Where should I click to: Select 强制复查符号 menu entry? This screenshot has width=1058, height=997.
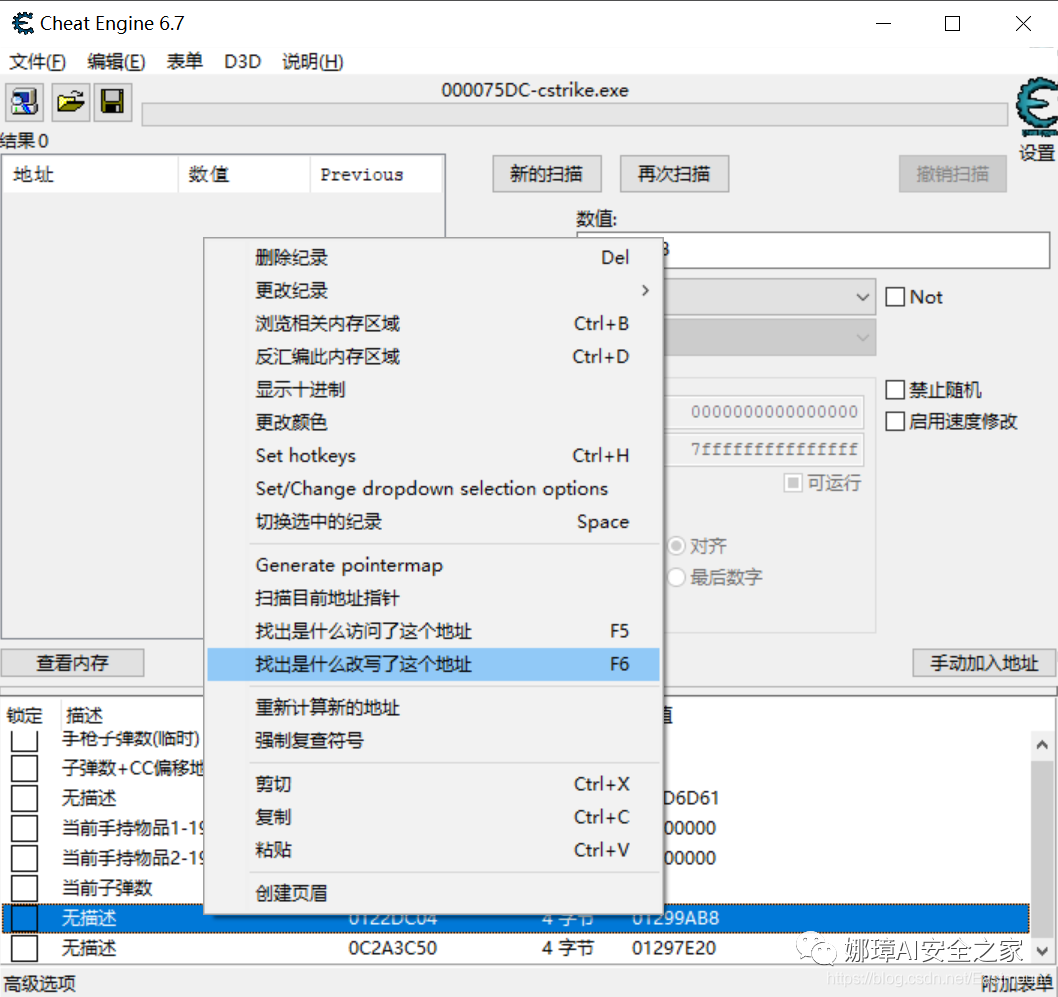tap(433, 740)
